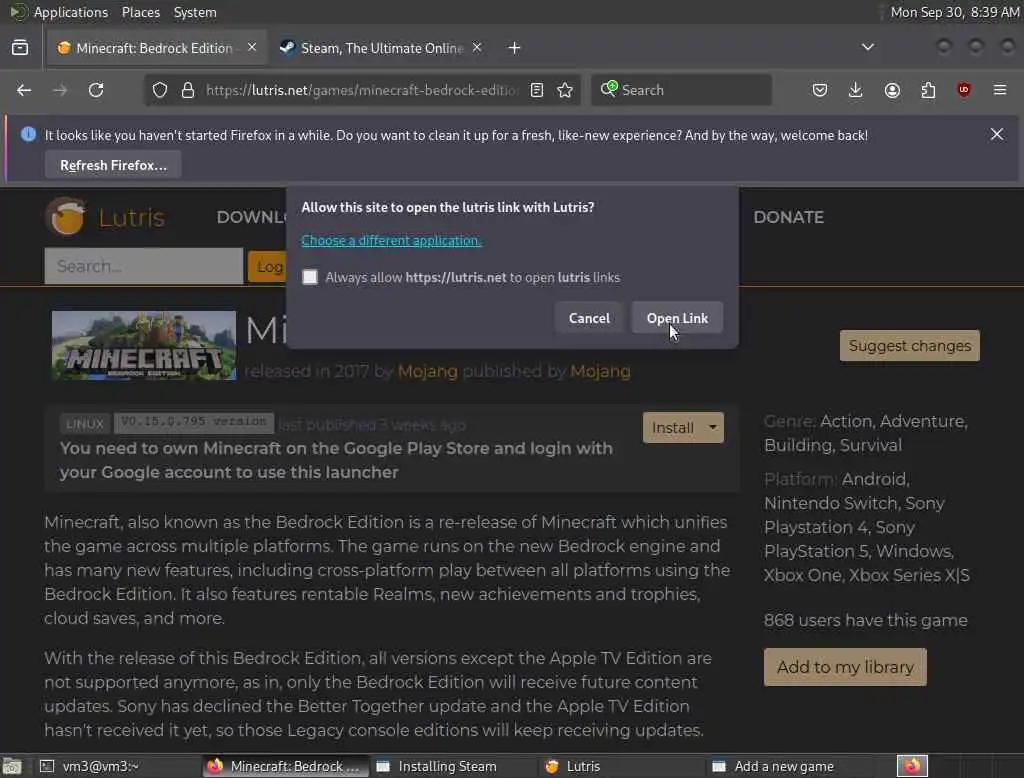Click the Install button
The image size is (1024, 778).
(x=673, y=427)
